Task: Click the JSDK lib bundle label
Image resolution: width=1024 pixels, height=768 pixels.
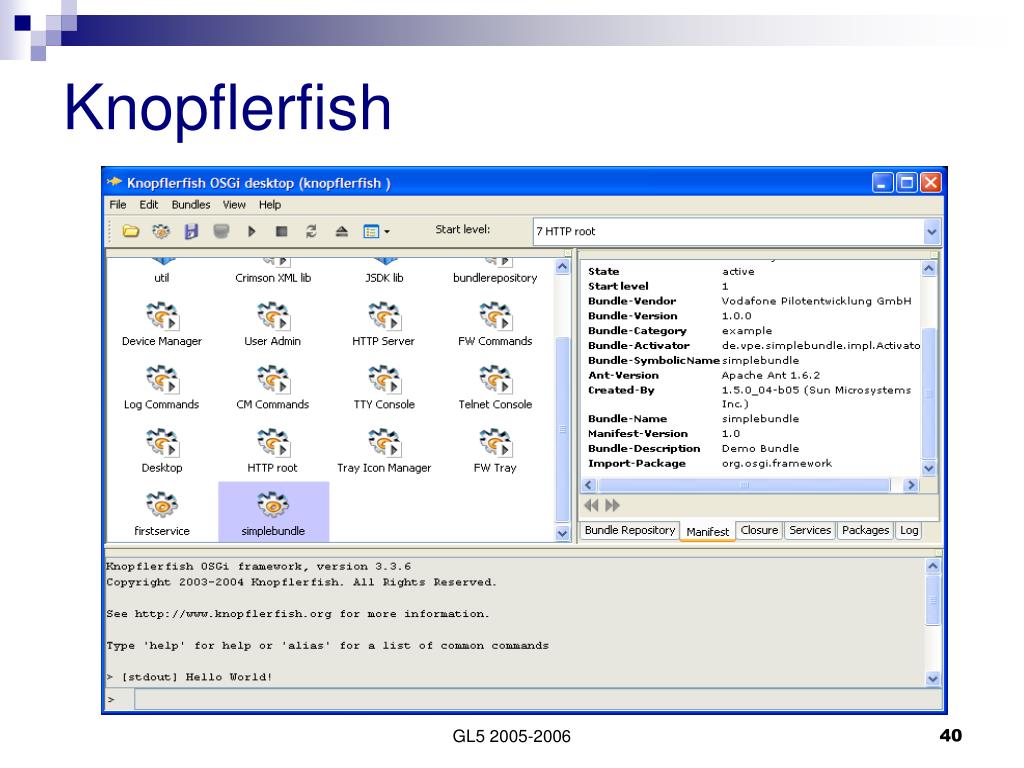Action: pos(384,278)
